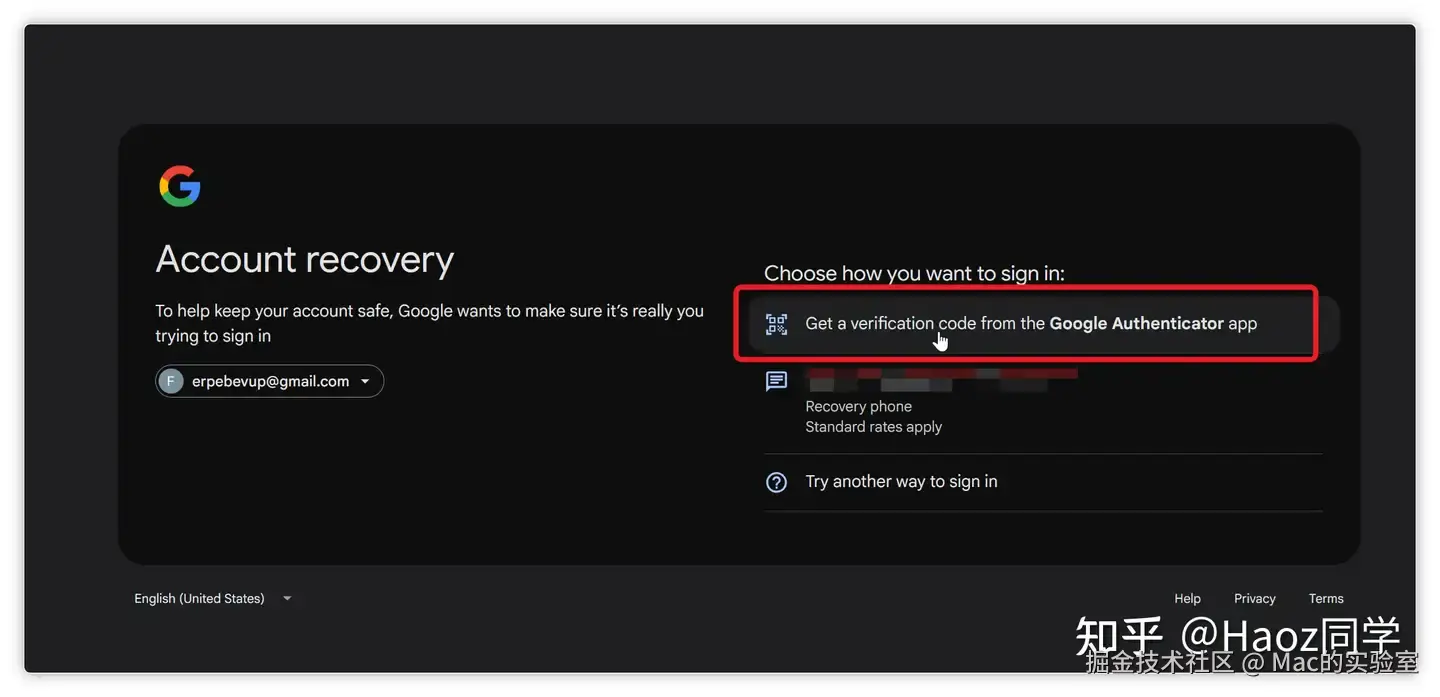Click the 'Standard rates apply' text

tap(874, 427)
